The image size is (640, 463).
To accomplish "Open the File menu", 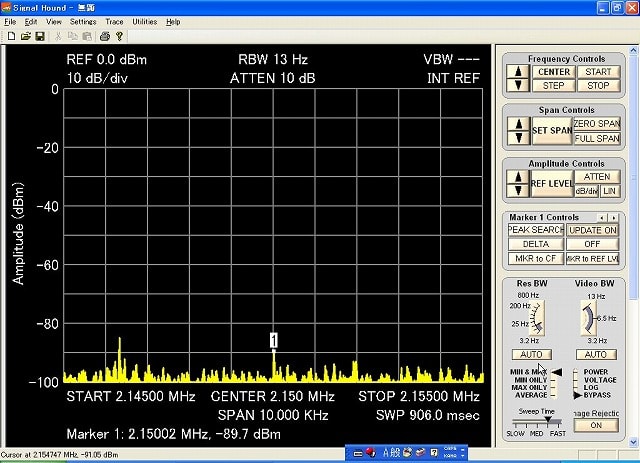I will coord(10,22).
